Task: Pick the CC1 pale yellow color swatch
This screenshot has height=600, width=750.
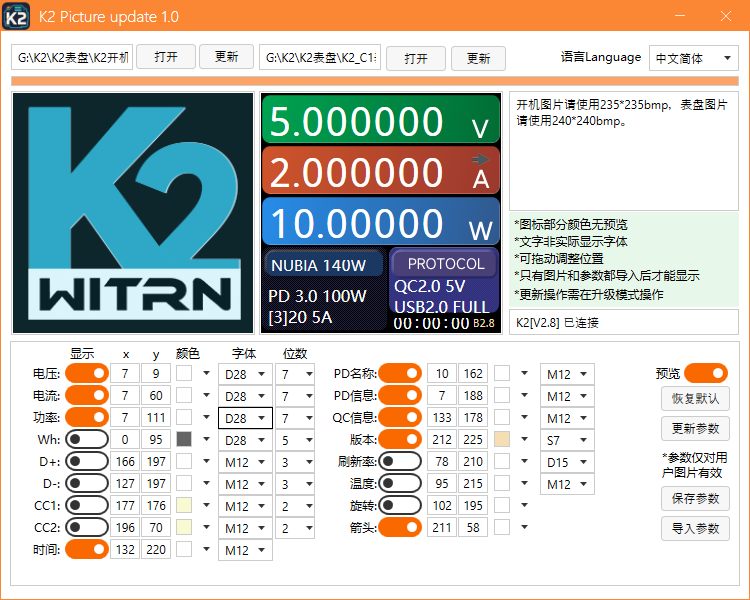Action: tap(184, 505)
